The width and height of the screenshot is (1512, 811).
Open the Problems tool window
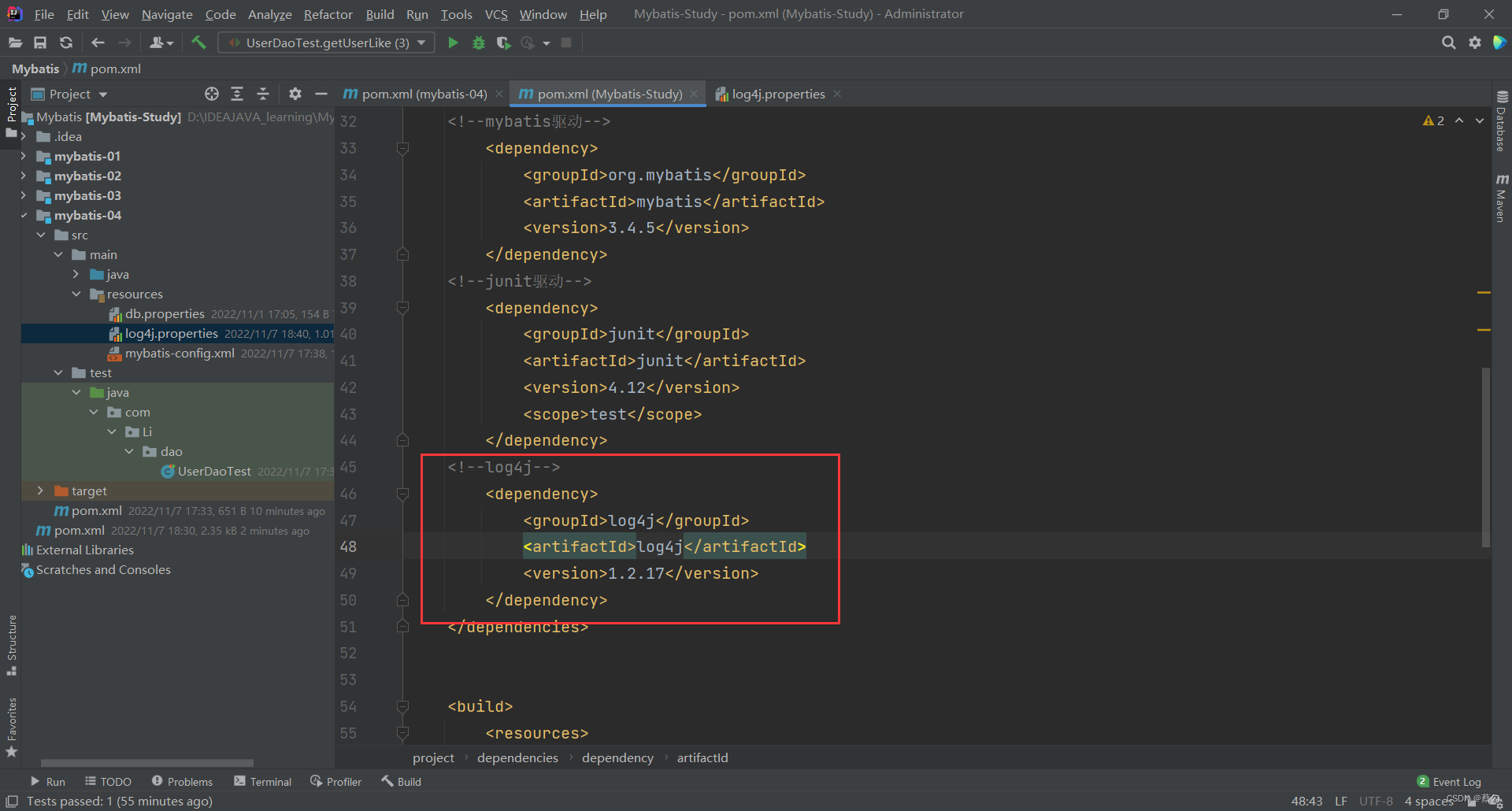coord(182,782)
